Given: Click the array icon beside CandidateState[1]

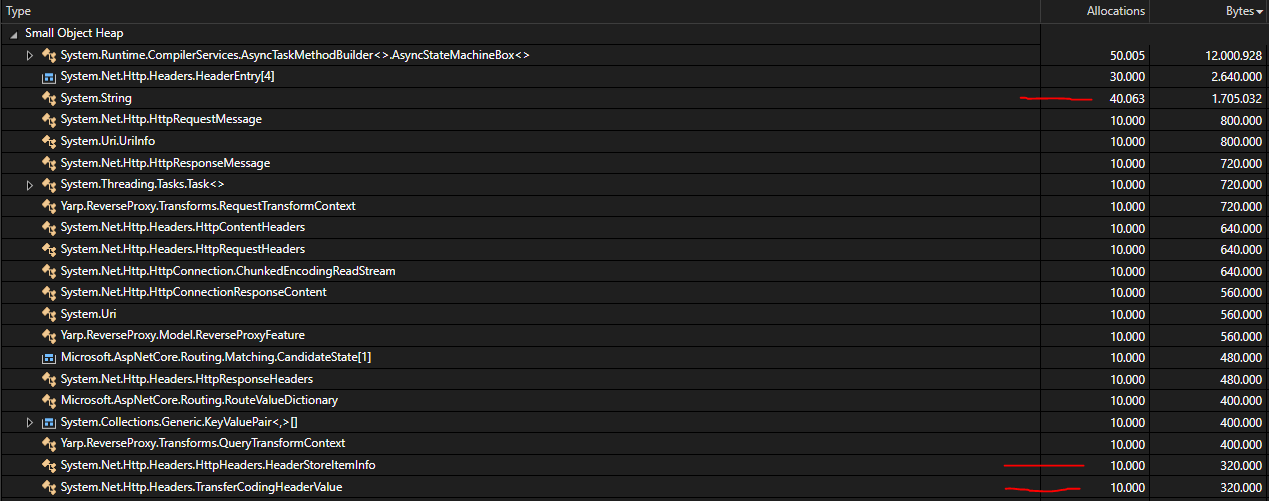Looking at the screenshot, I should coord(48,357).
